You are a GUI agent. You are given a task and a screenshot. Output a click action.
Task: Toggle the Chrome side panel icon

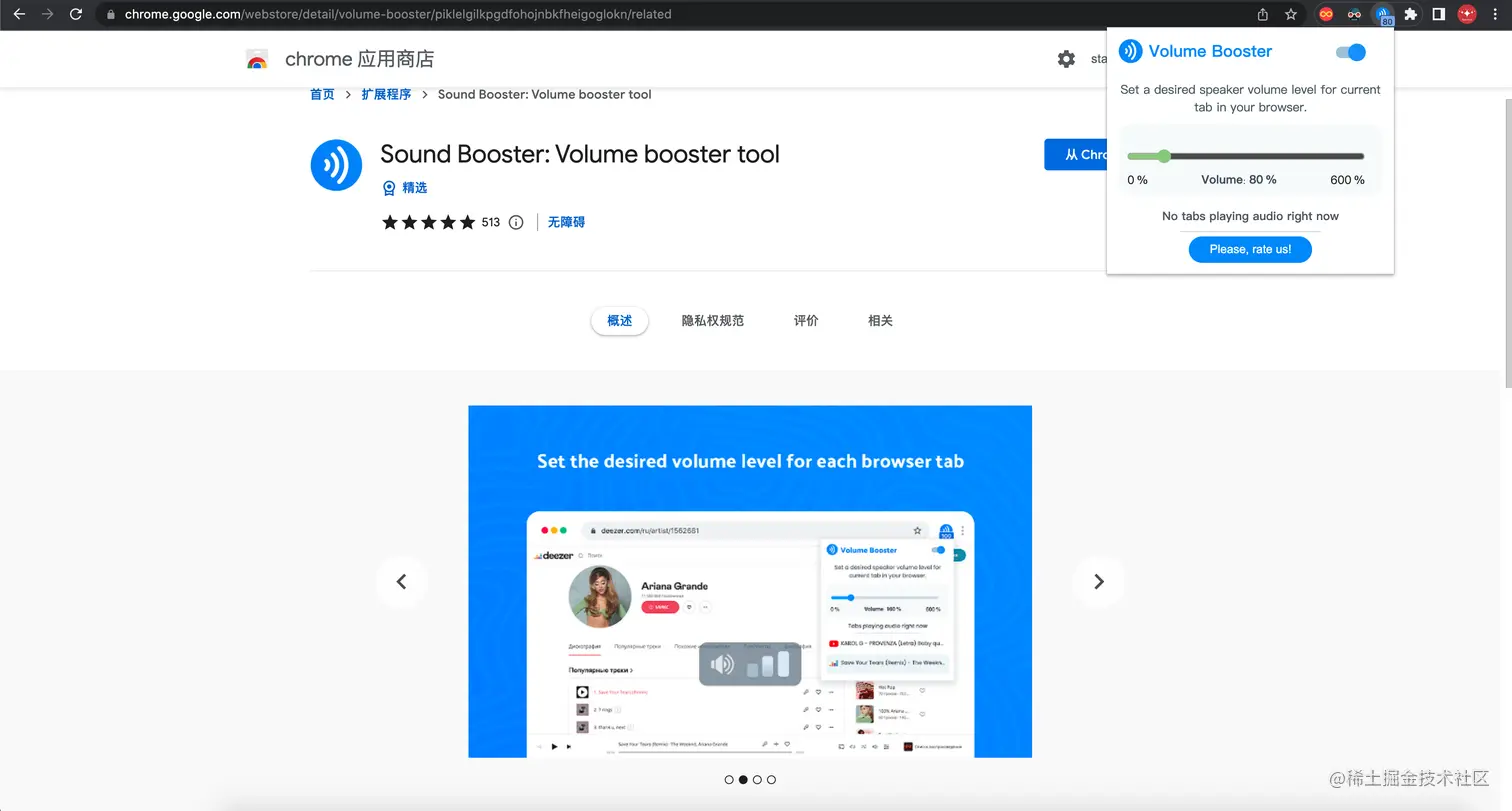(1439, 15)
